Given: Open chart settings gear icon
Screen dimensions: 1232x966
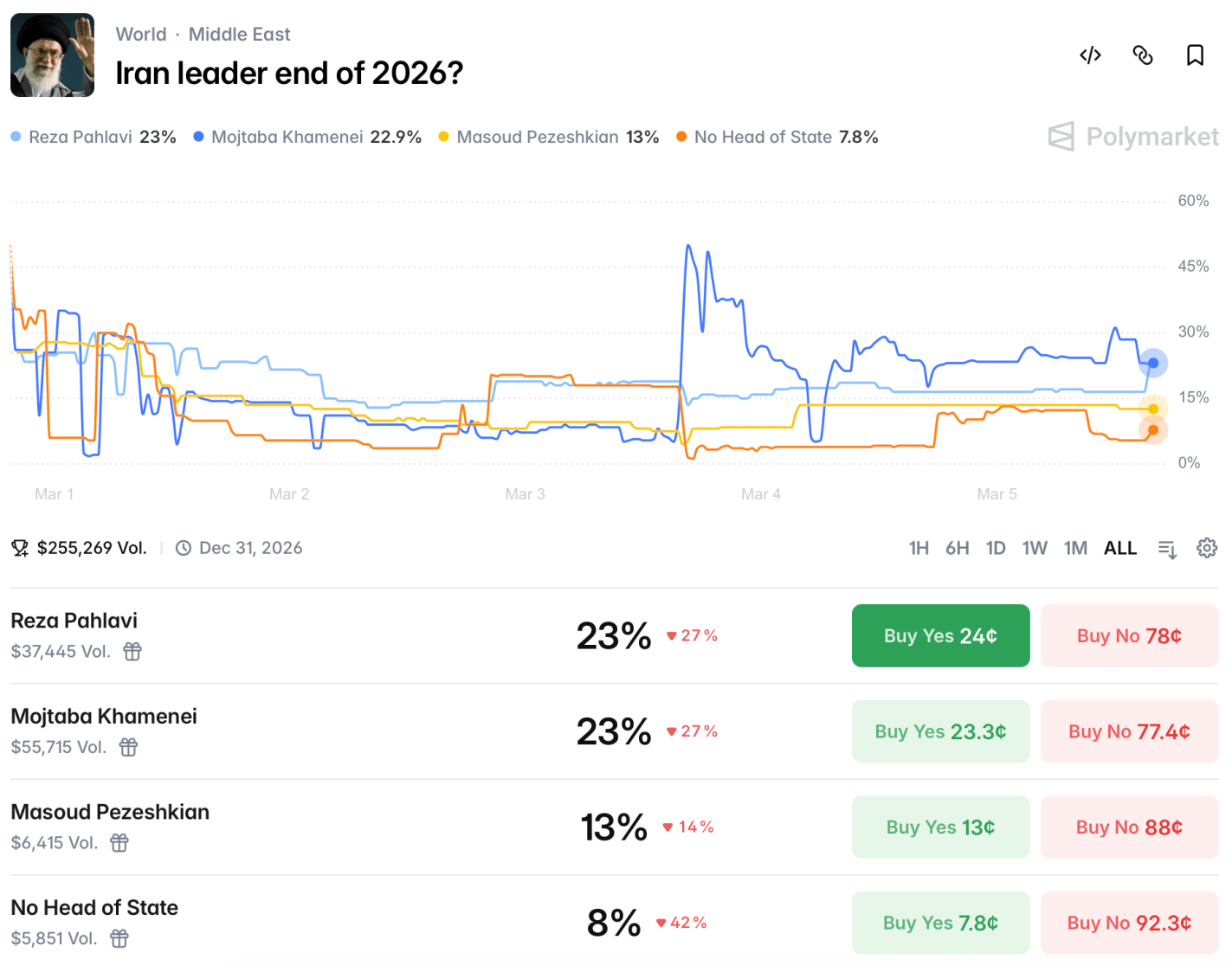Looking at the screenshot, I should point(1207,548).
